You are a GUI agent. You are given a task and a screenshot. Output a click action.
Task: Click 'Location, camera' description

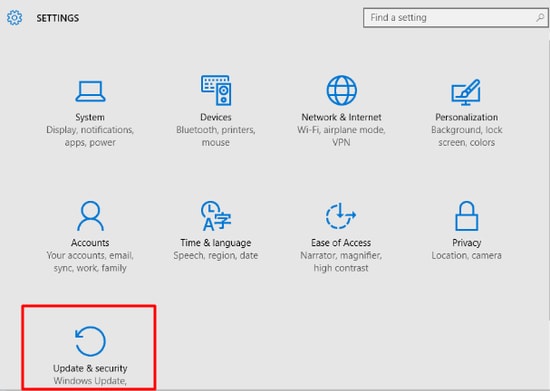pos(467,255)
